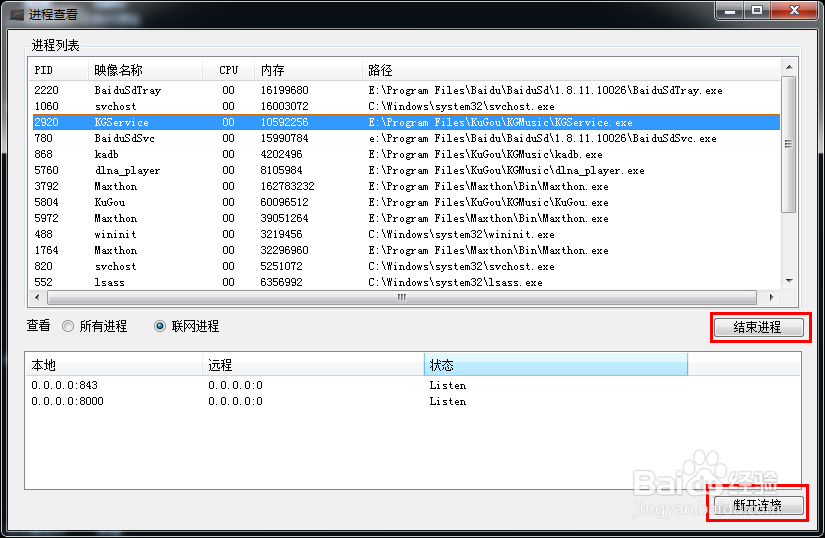Screen dimensions: 825x538
Task: Select the BaiduSdSvc process row
Action: [406, 138]
